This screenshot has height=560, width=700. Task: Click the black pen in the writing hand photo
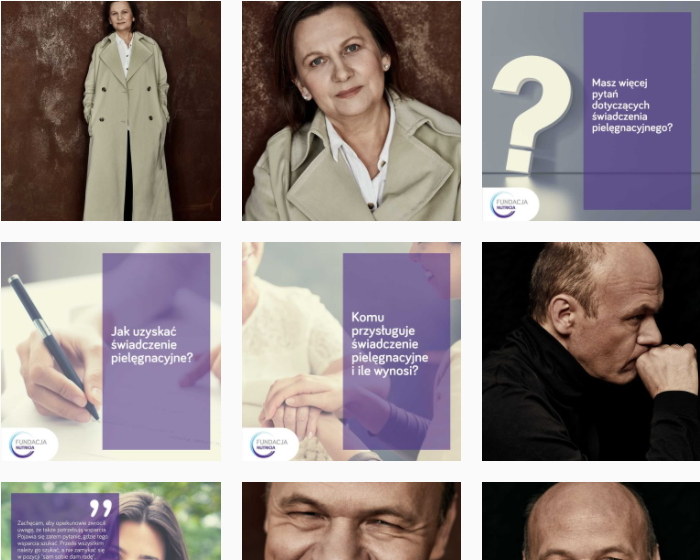point(53,347)
